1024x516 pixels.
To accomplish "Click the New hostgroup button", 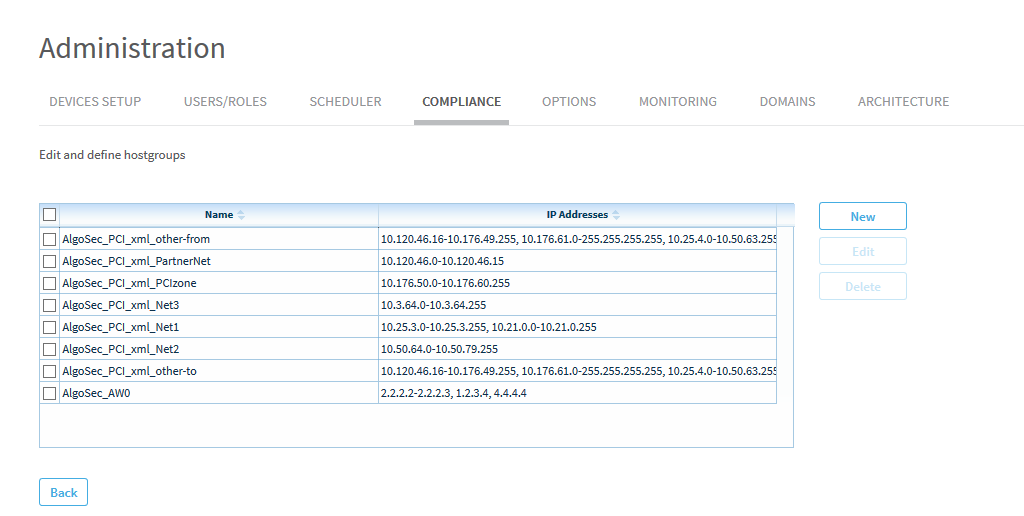I will pos(862,216).
